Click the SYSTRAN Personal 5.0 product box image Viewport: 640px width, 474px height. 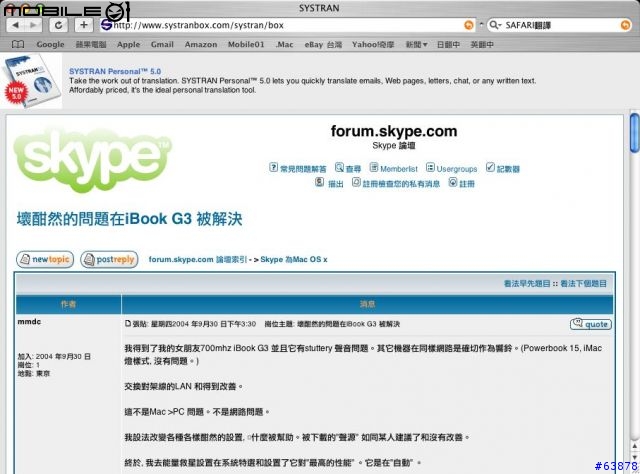point(31,80)
